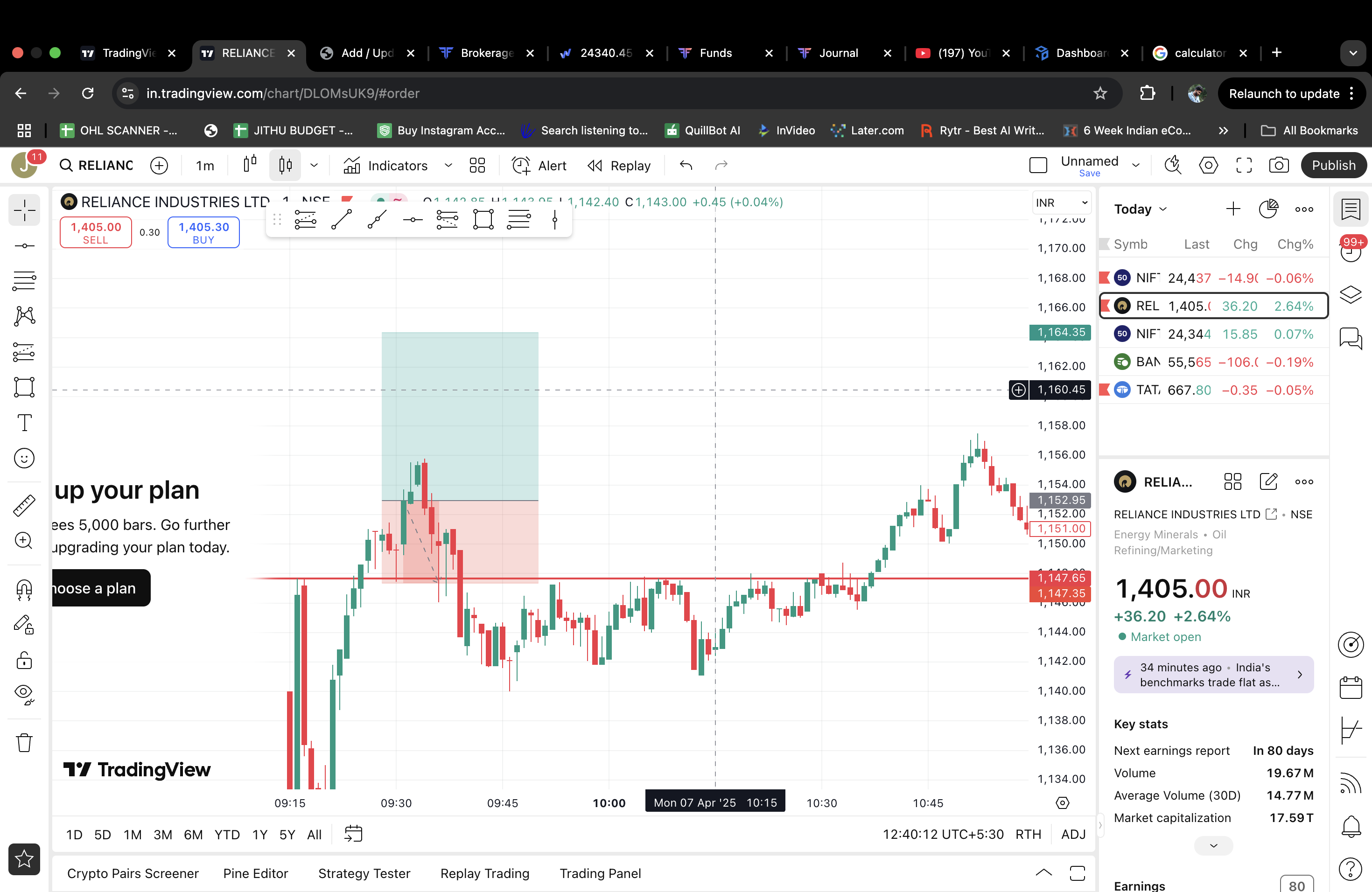
Task: Select the Fibonacci retracement tool
Action: point(24,281)
